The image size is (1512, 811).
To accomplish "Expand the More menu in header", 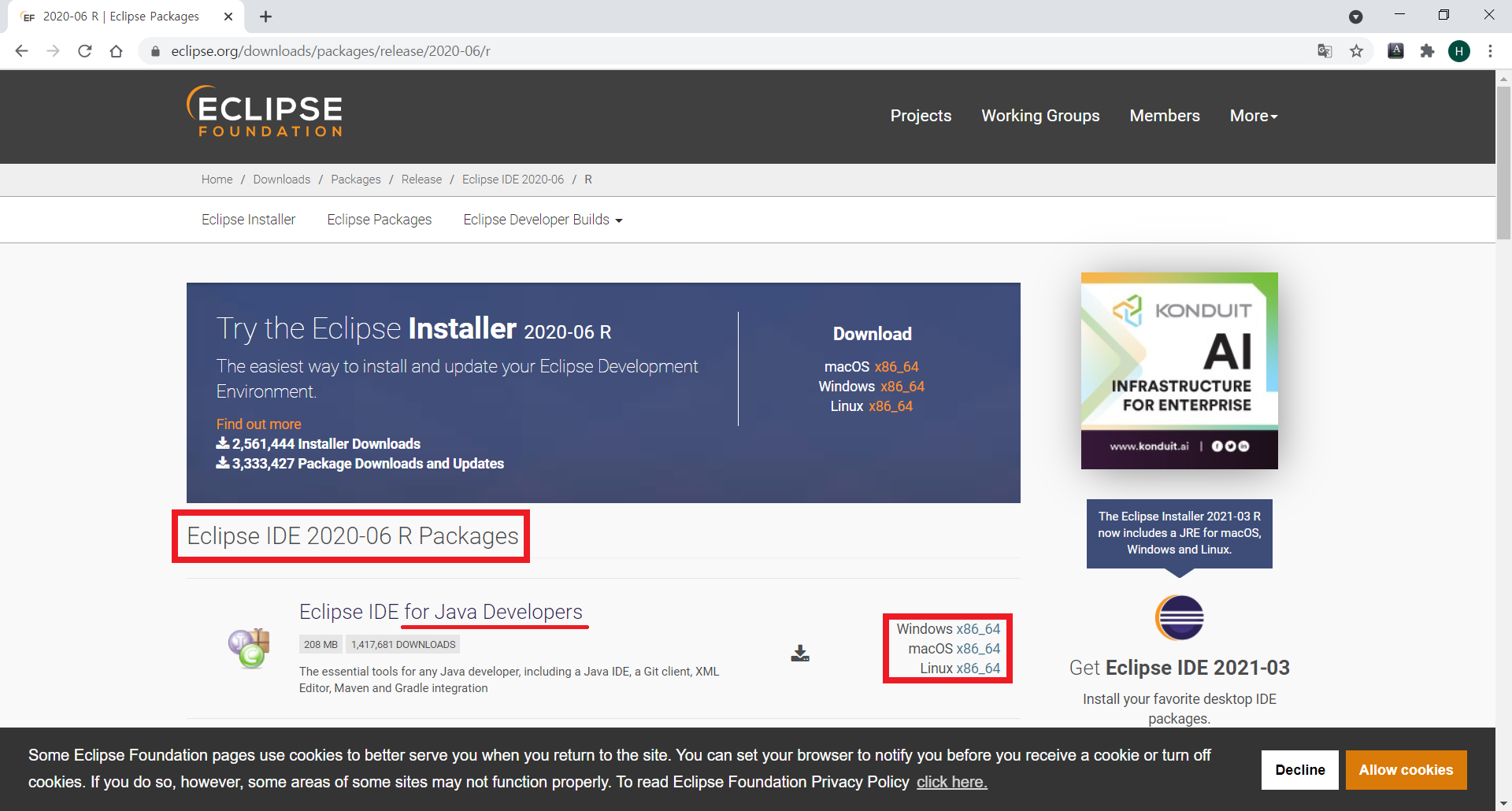I will click(x=1254, y=116).
